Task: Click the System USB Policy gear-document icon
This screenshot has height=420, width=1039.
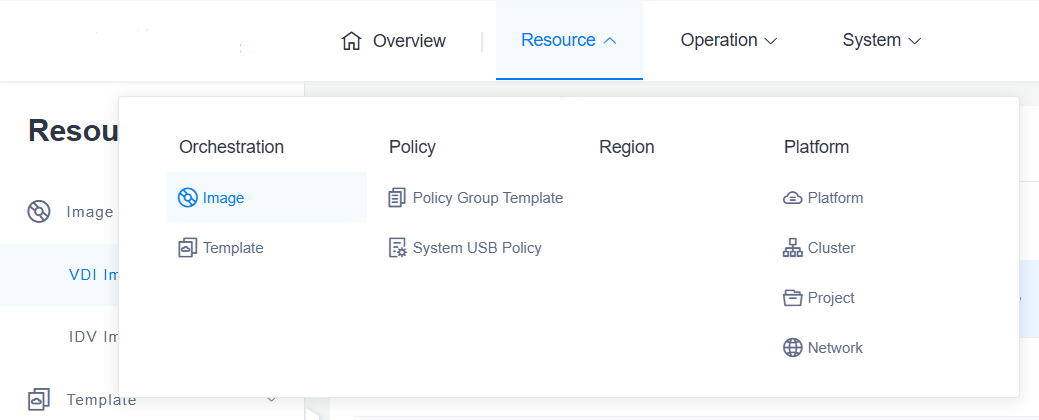Action: tap(397, 248)
